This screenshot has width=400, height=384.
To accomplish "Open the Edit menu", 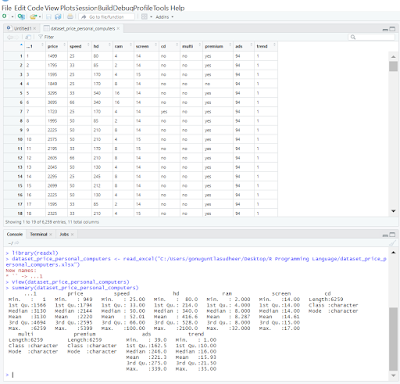I will click(x=20, y=8).
